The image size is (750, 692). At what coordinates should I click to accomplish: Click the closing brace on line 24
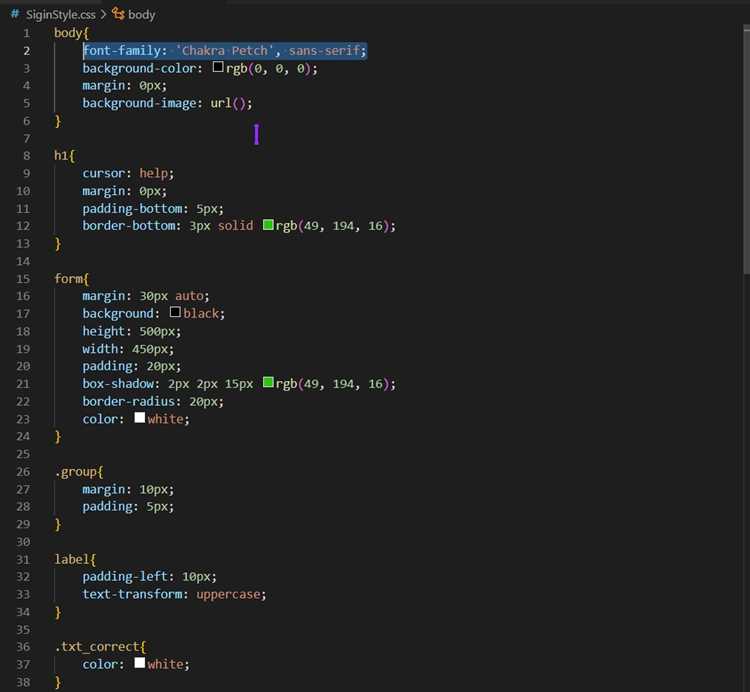click(58, 437)
